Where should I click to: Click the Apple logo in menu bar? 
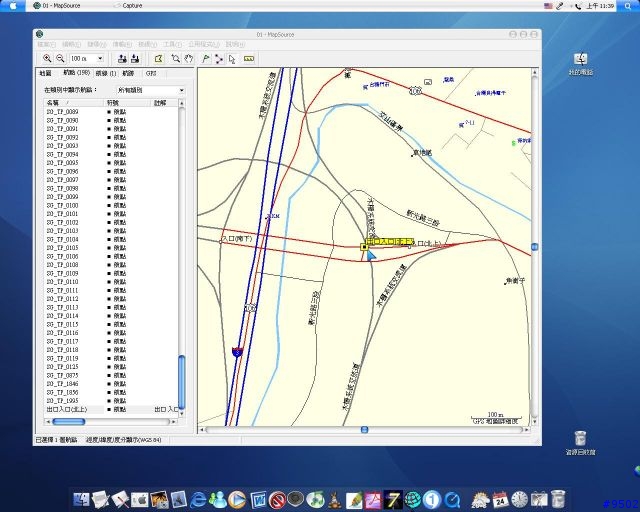click(x=13, y=6)
